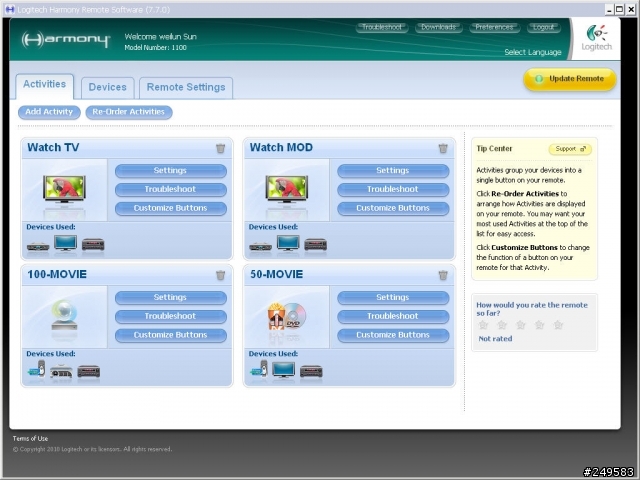
Task: Click the Select Language link
Action: click(x=533, y=52)
